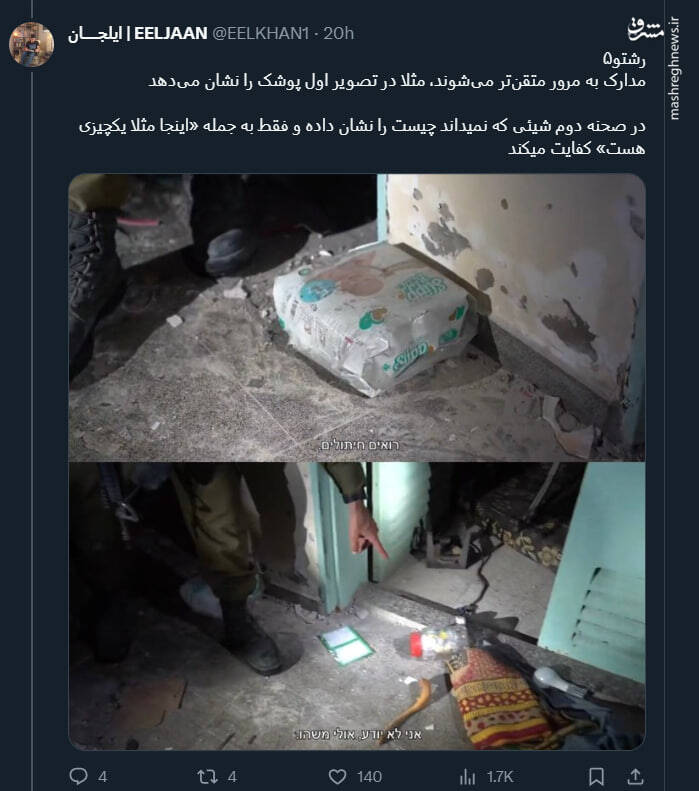699x791 pixels.
Task: Open the view analytics bar chart icon
Action: (x=468, y=777)
